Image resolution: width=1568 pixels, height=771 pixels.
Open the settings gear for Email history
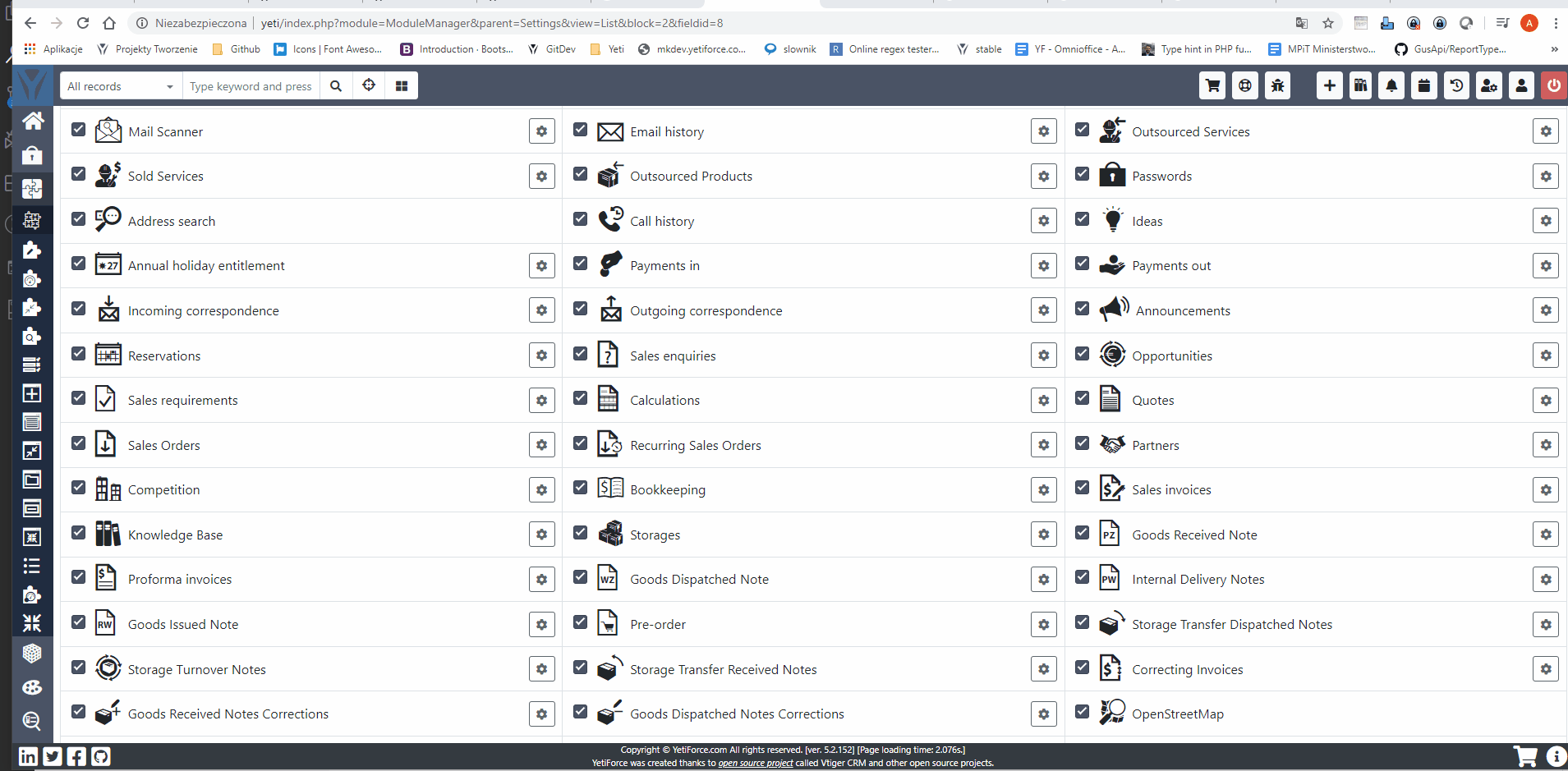click(1043, 131)
